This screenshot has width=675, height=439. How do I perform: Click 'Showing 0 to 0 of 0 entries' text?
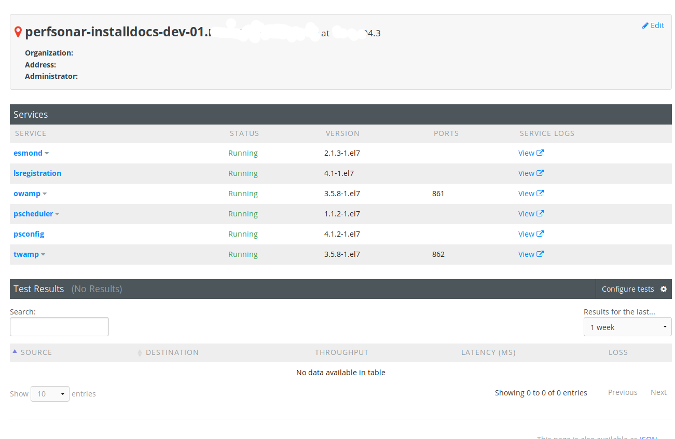coord(541,393)
